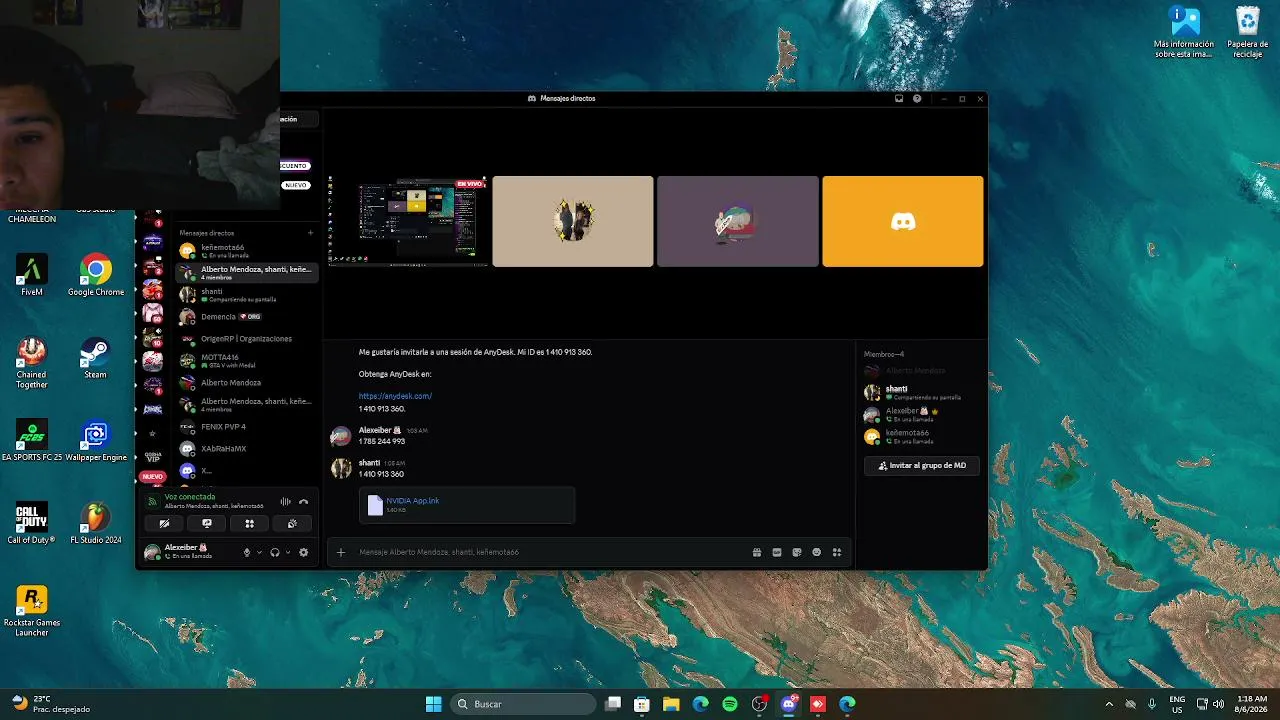Viewport: 1280px width, 720px height.
Task: Click Alexeiber's avatar in chat
Action: click(341, 435)
